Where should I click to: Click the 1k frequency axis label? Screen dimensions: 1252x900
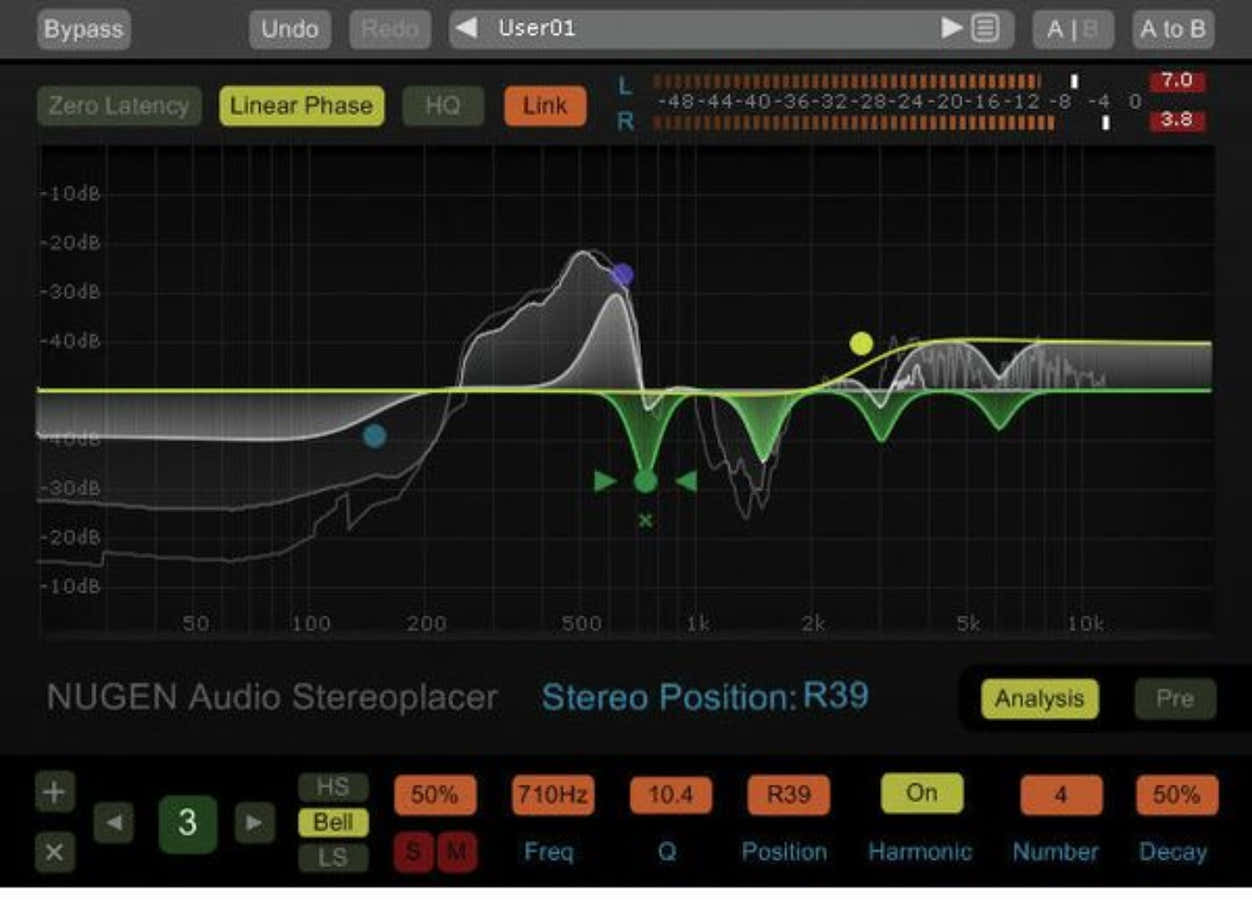[698, 624]
